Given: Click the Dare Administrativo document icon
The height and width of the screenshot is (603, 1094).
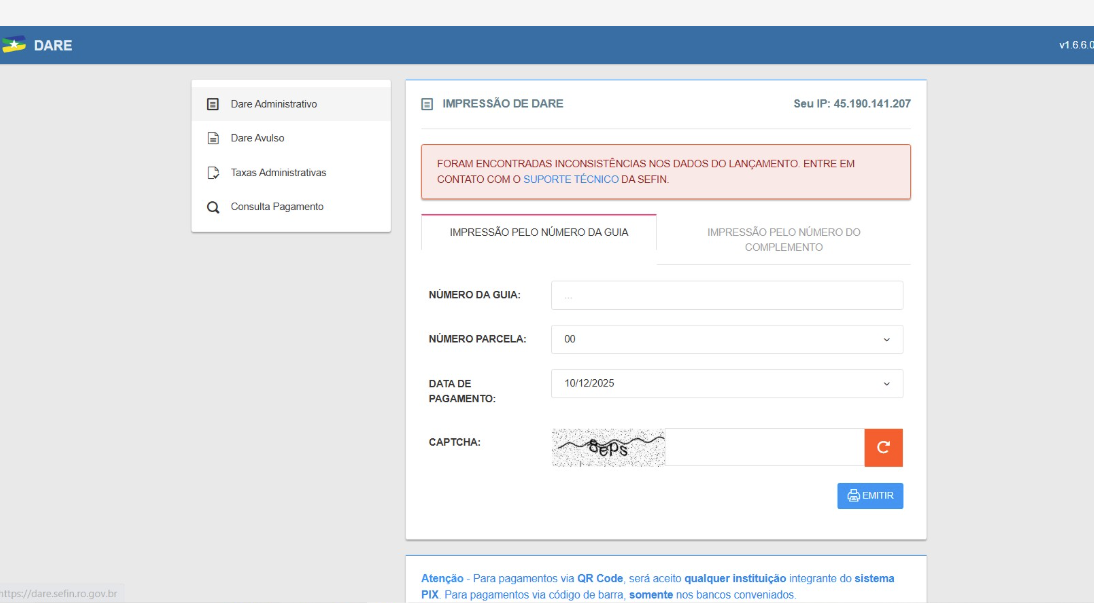Looking at the screenshot, I should tap(212, 104).
